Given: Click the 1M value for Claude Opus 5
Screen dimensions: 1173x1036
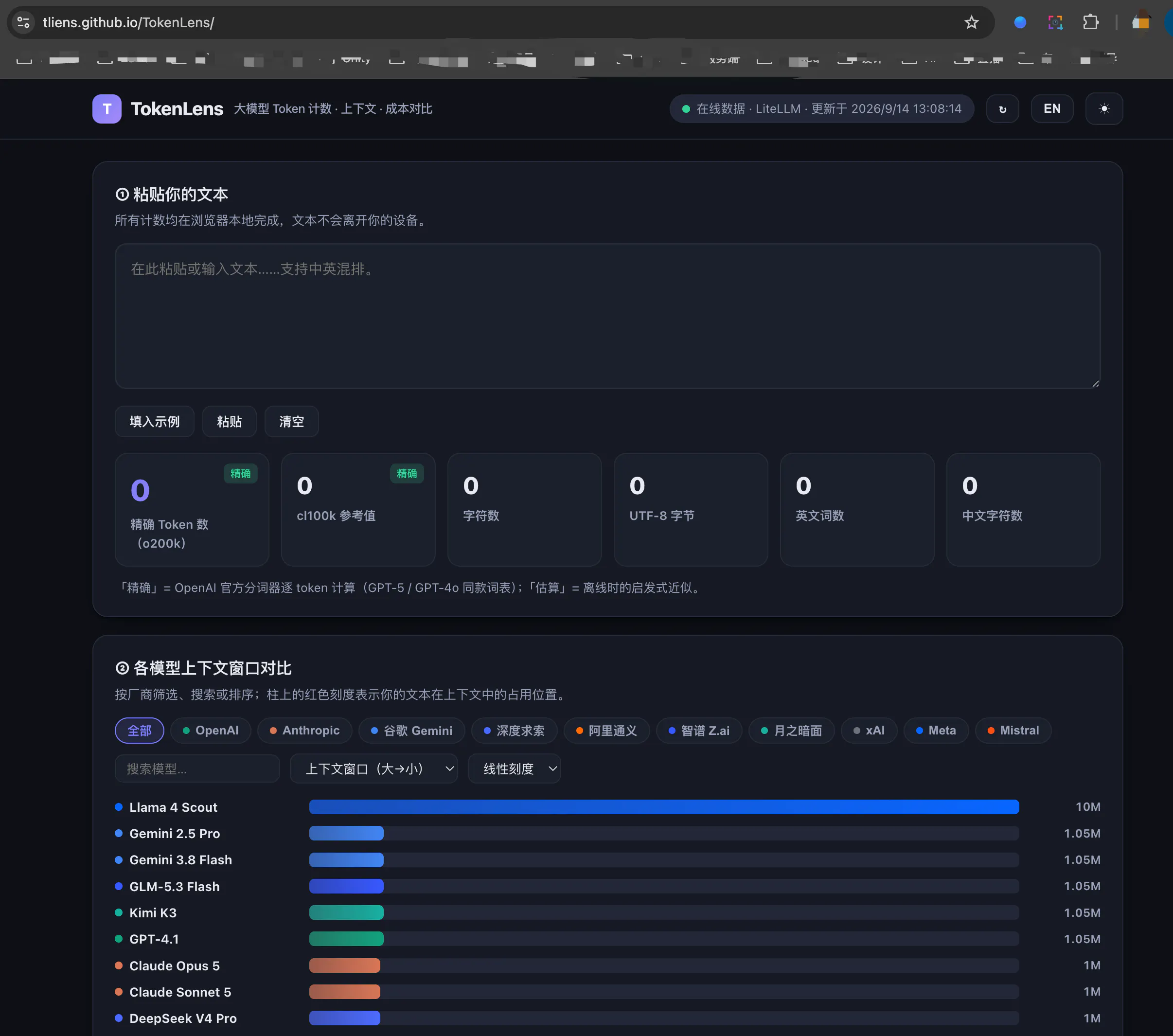Looking at the screenshot, I should point(1091,965).
